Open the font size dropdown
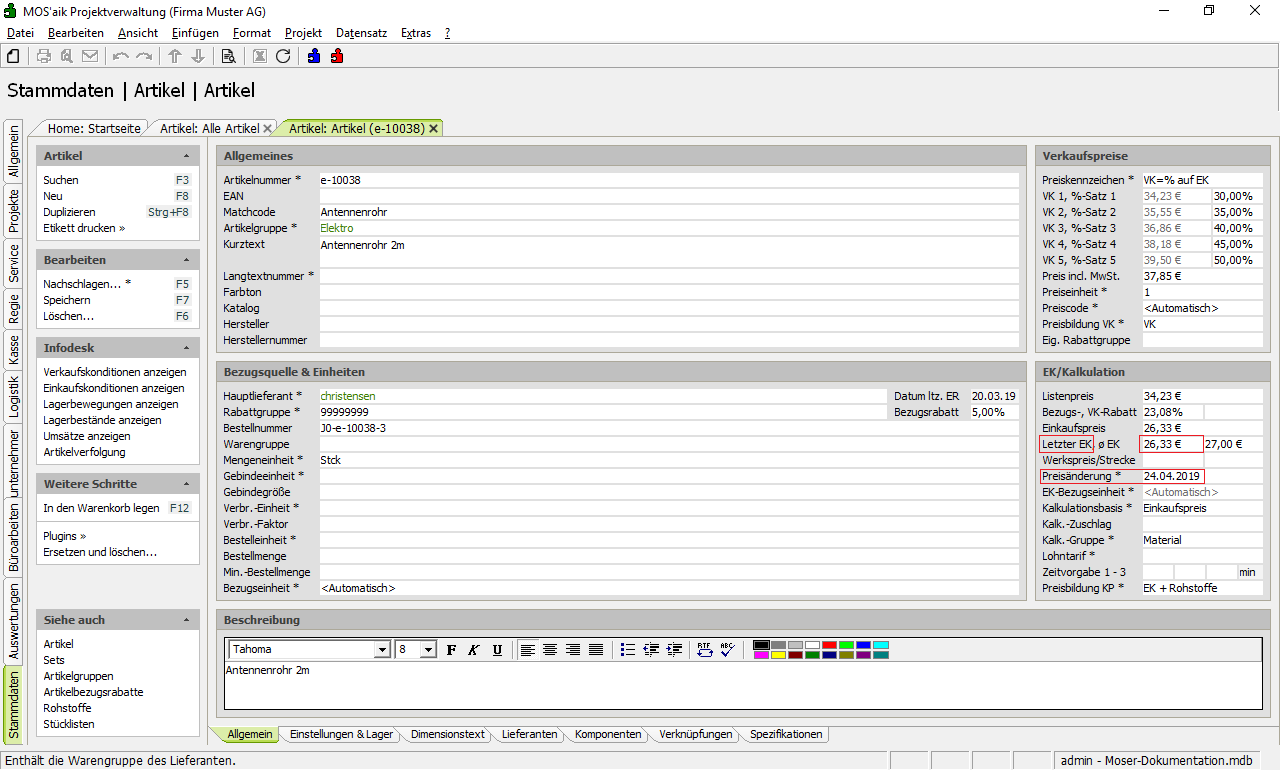 (428, 650)
